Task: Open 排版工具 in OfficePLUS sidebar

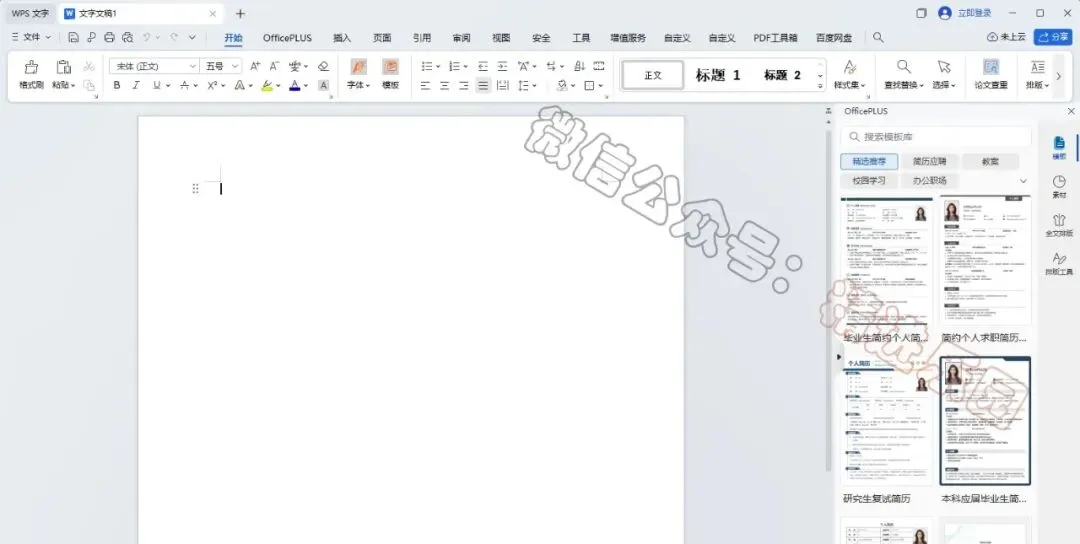Action: tap(1059, 263)
